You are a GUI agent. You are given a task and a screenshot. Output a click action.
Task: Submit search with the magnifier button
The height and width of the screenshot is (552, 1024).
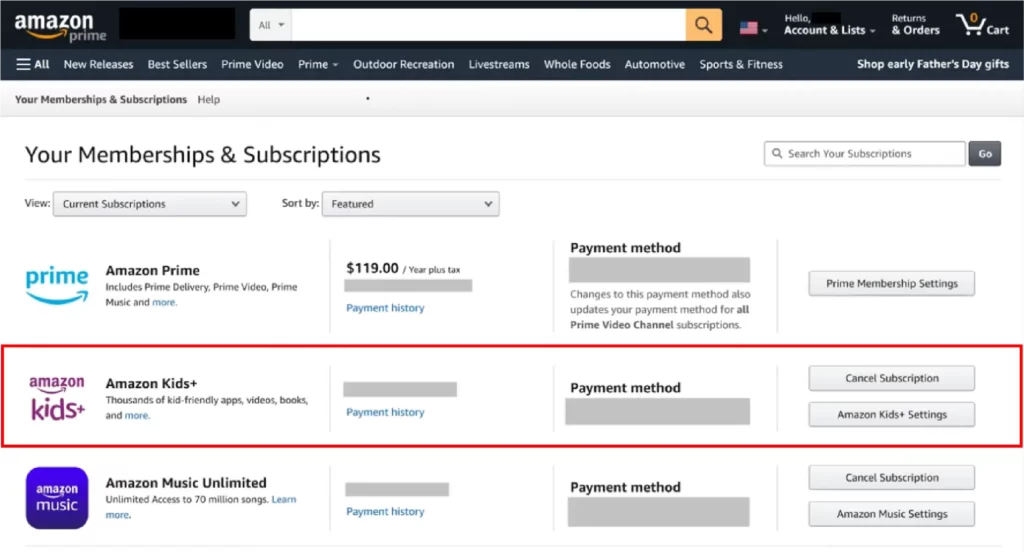[703, 25]
